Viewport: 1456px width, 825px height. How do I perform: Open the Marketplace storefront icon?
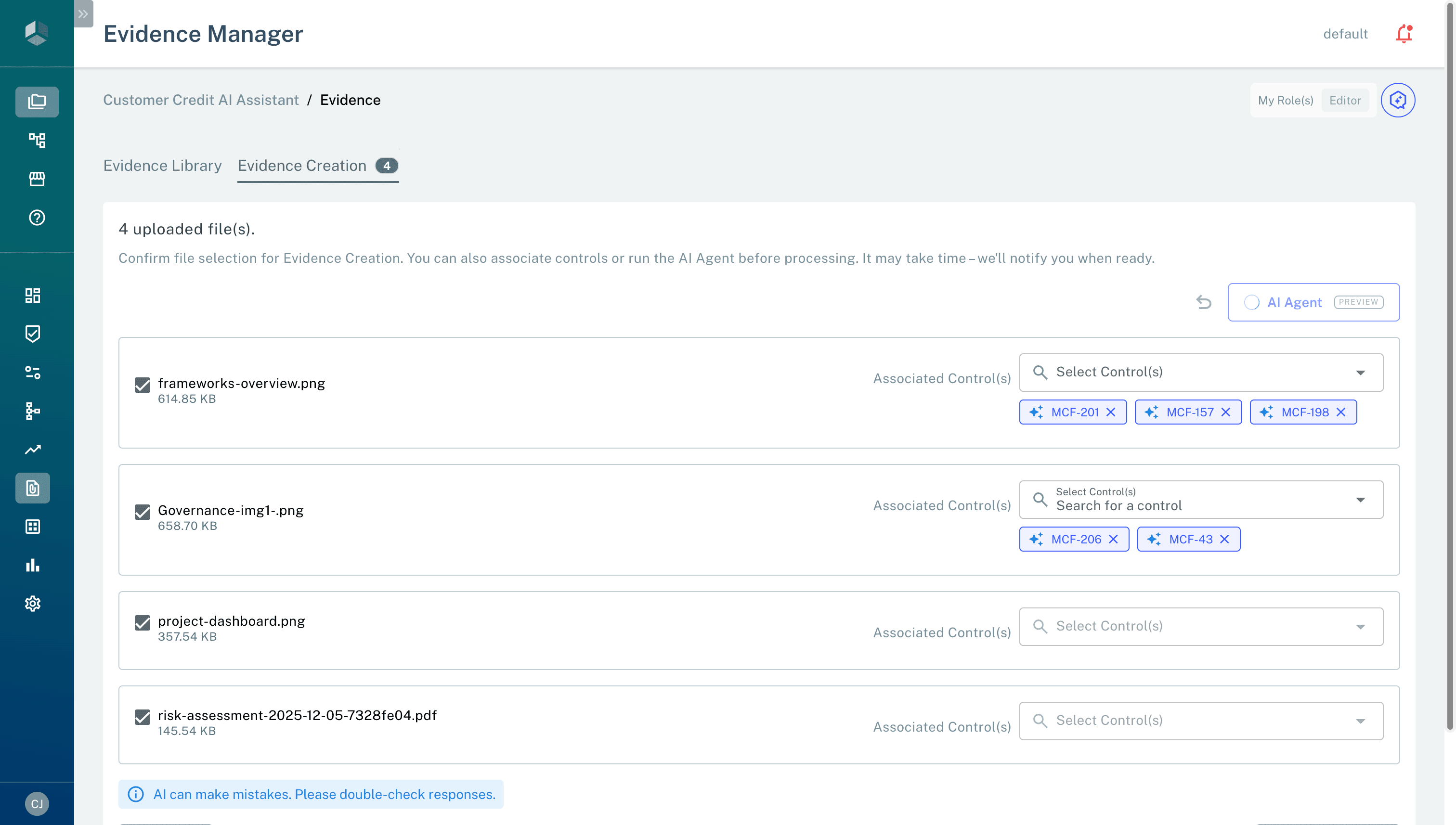37,179
